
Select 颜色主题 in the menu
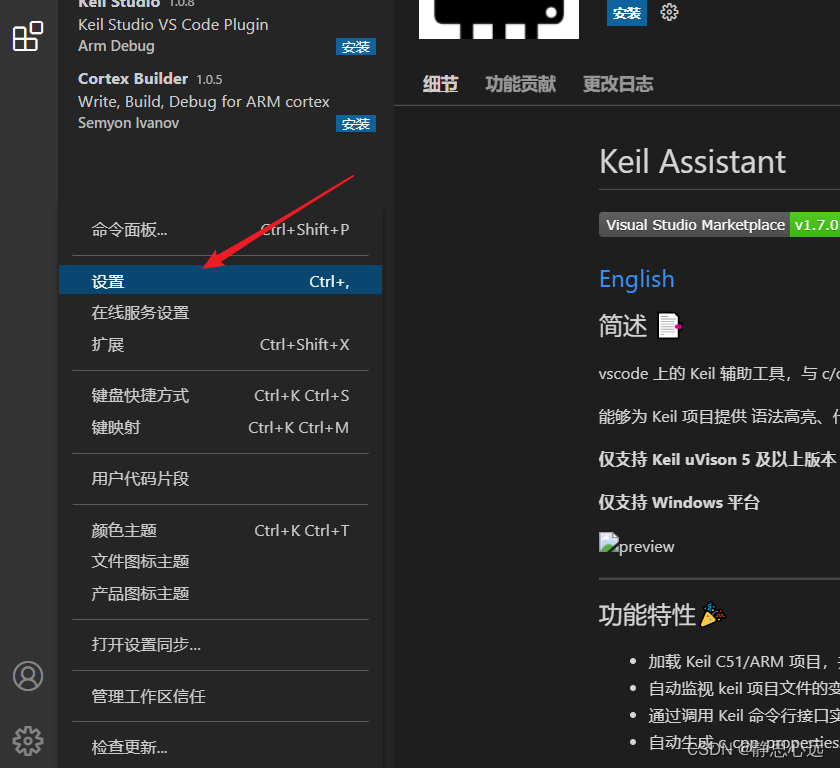coord(220,531)
